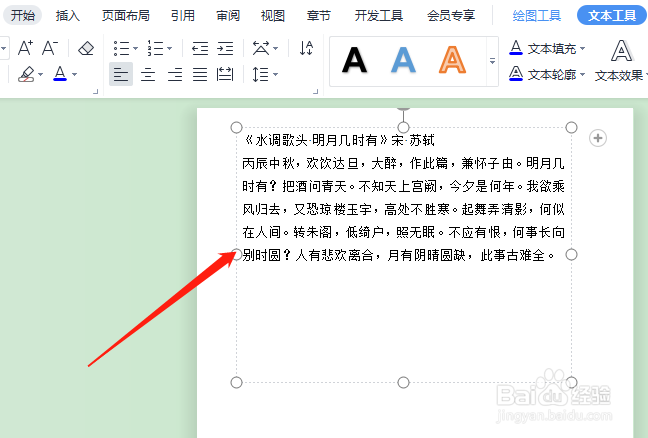Click the text box right-middle handle
This screenshot has height=438, width=648.
(571, 255)
